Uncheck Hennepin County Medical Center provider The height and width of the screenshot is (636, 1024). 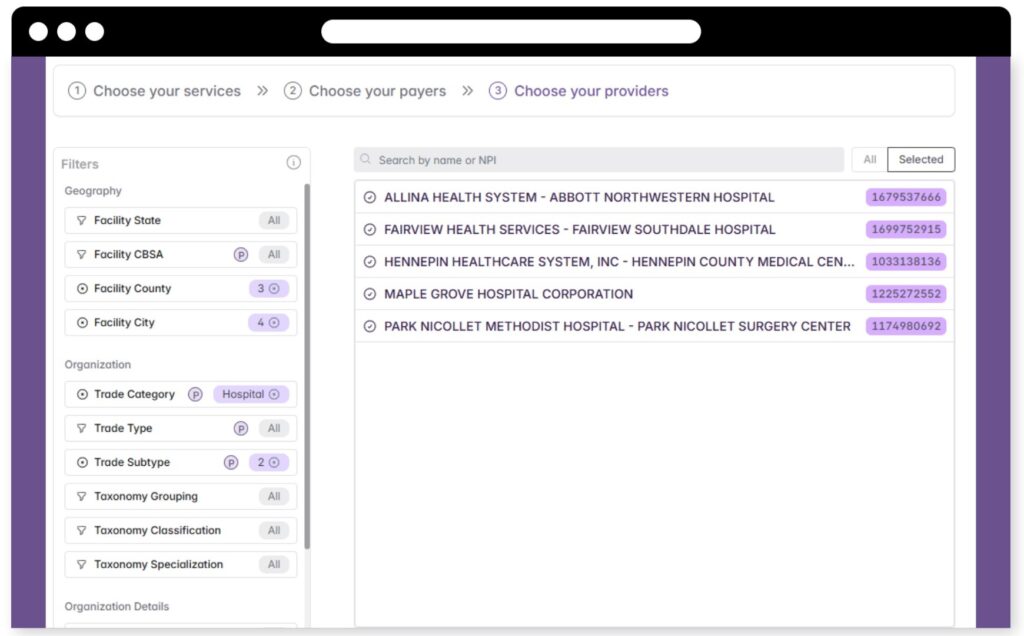click(x=370, y=262)
